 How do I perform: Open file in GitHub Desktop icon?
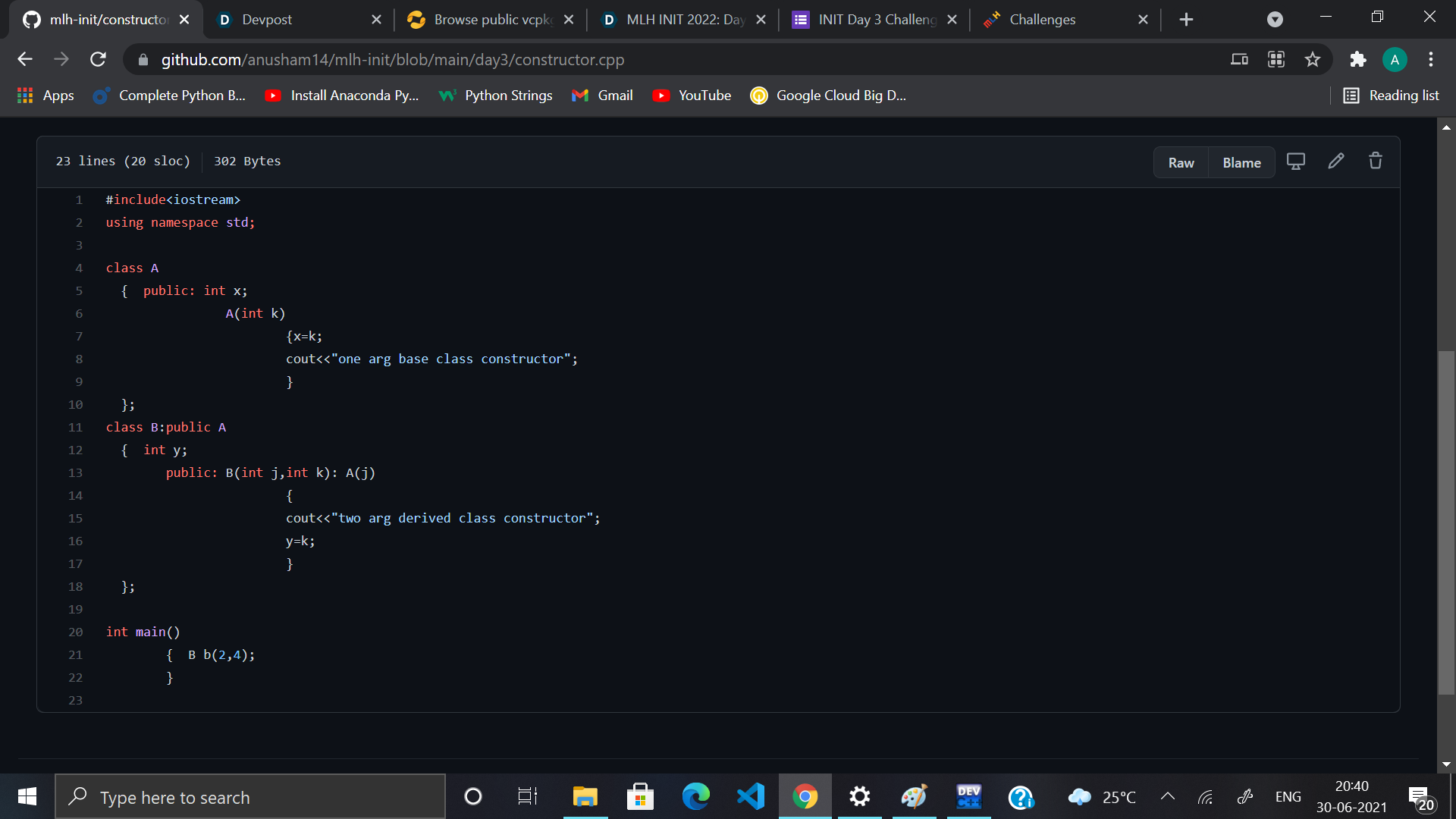pos(1296,162)
